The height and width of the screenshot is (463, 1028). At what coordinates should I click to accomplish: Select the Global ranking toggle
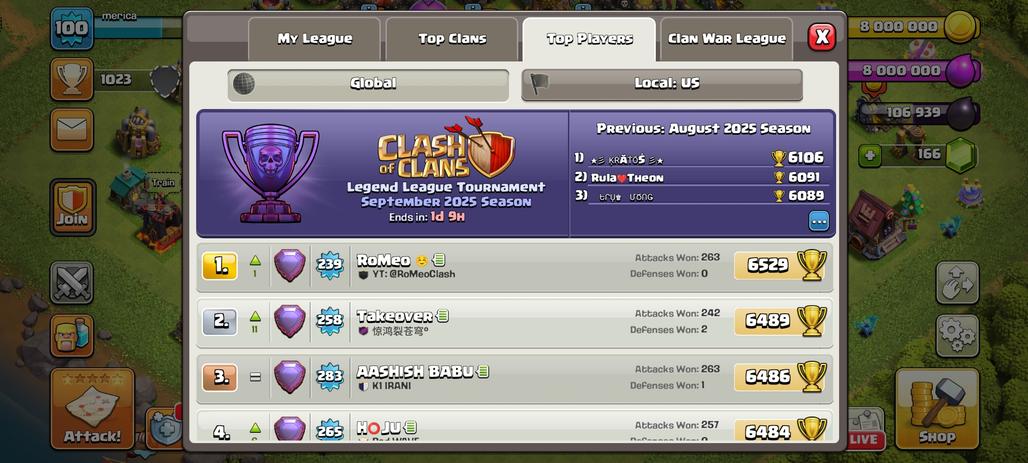pos(368,85)
